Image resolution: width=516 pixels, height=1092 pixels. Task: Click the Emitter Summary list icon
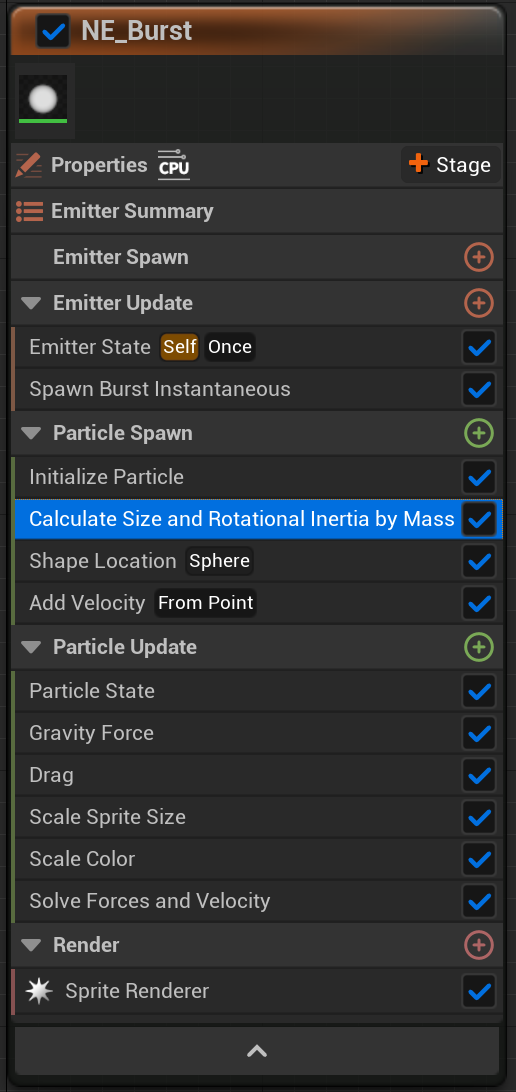tap(29, 211)
